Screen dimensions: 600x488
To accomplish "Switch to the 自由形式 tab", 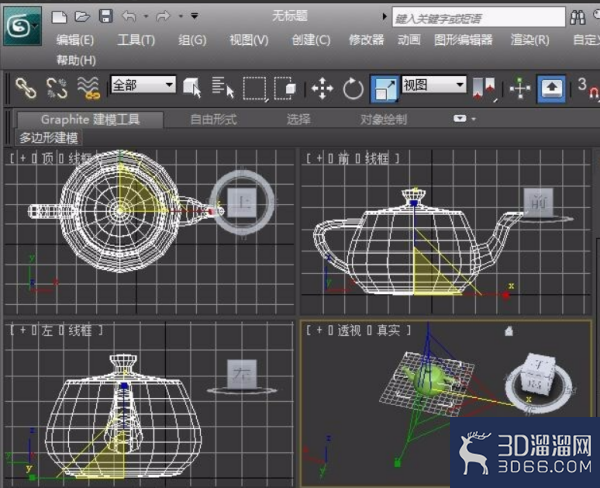I will (x=214, y=120).
